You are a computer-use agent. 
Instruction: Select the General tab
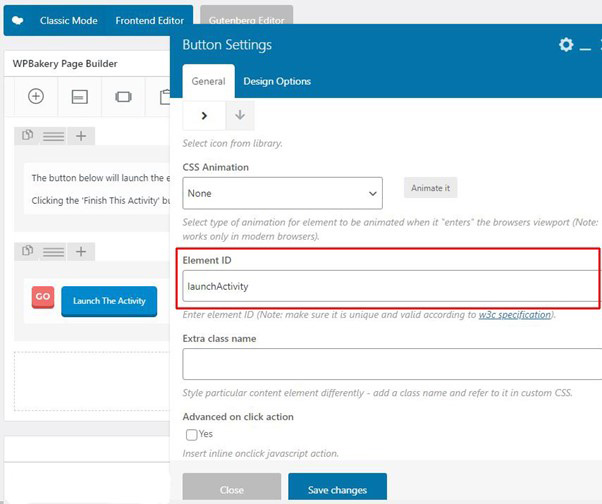click(x=208, y=81)
